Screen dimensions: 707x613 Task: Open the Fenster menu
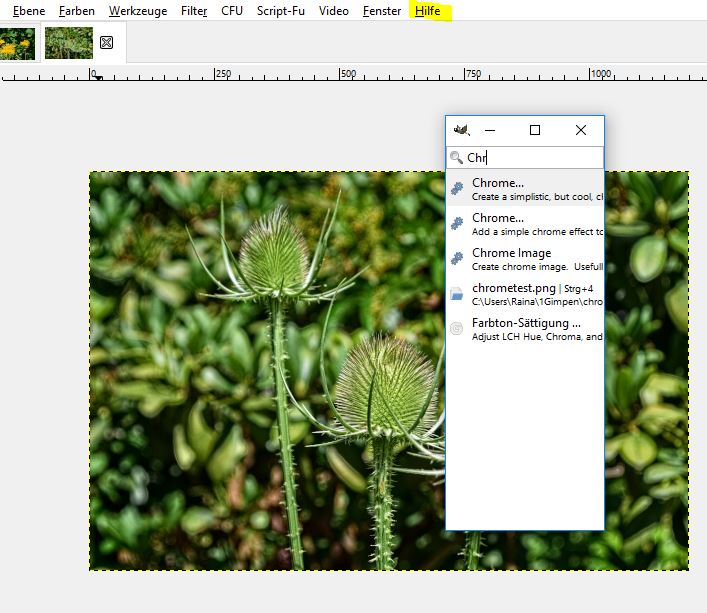(383, 11)
